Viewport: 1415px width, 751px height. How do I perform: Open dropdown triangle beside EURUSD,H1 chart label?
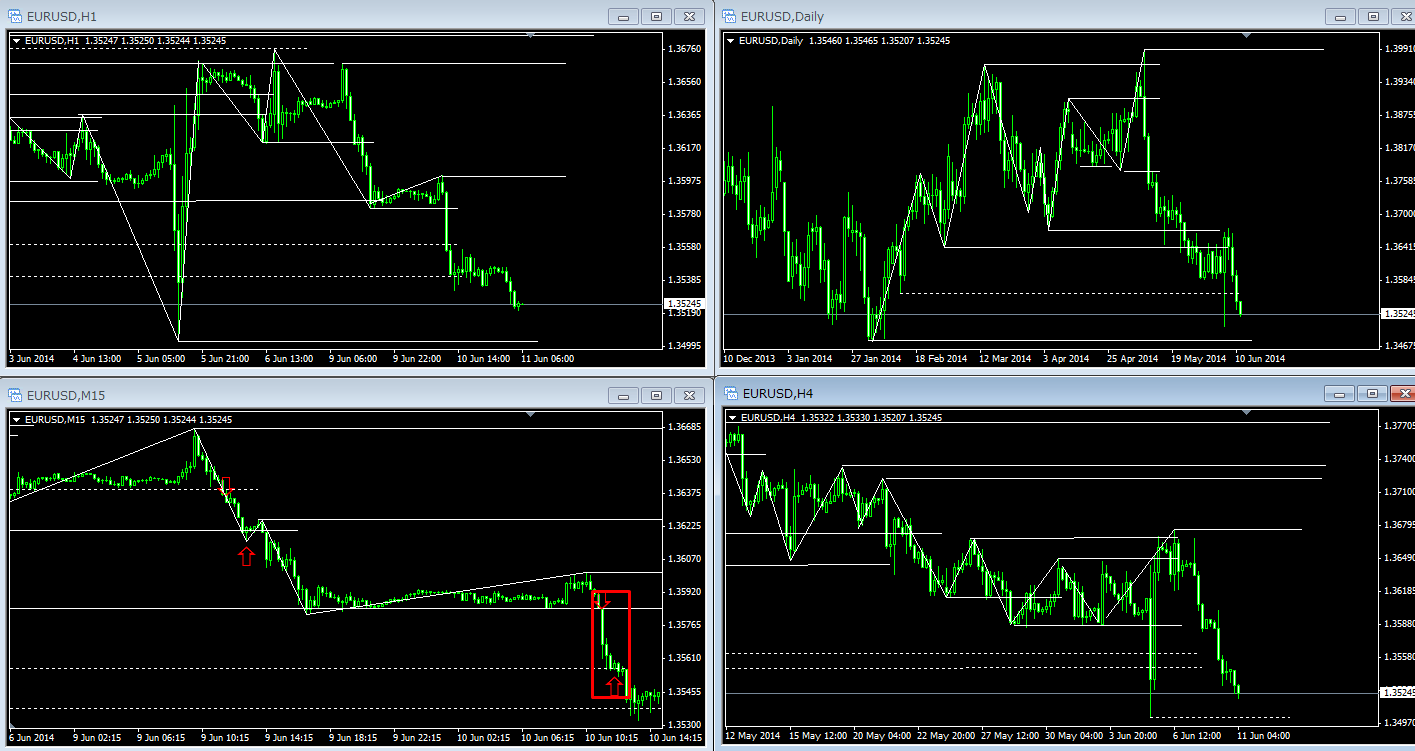tap(17, 40)
